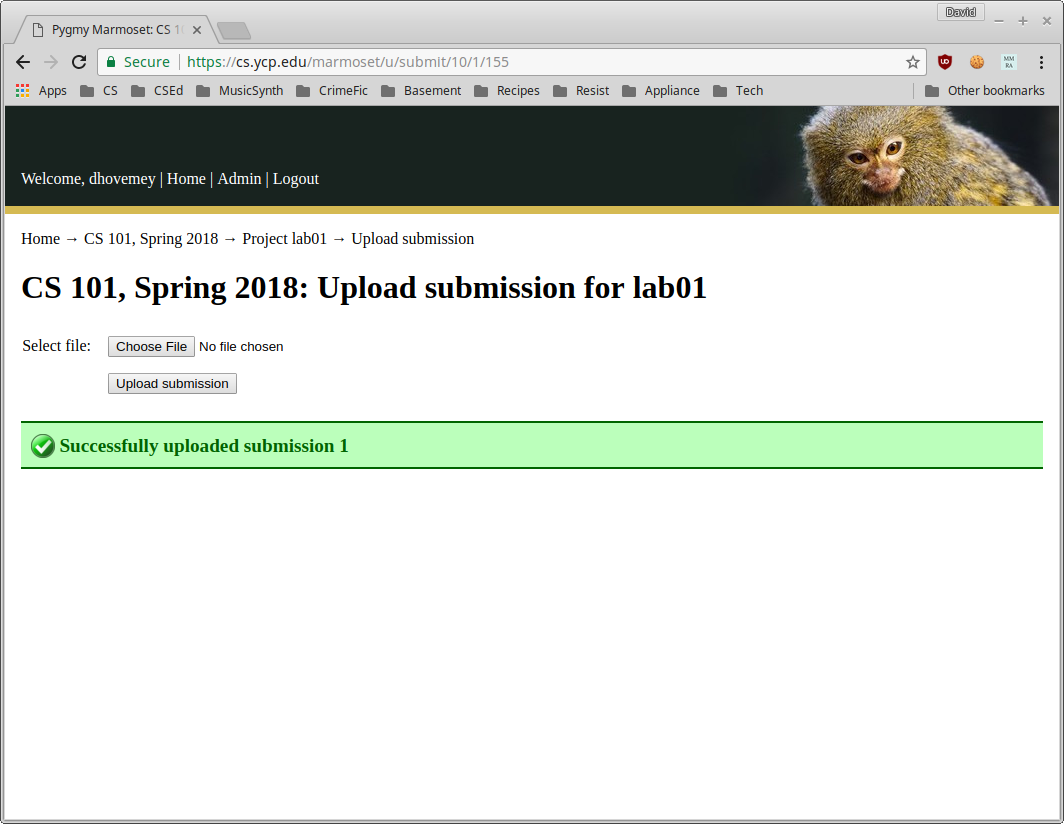Click the Choose File button
This screenshot has height=824, width=1064.
click(151, 347)
